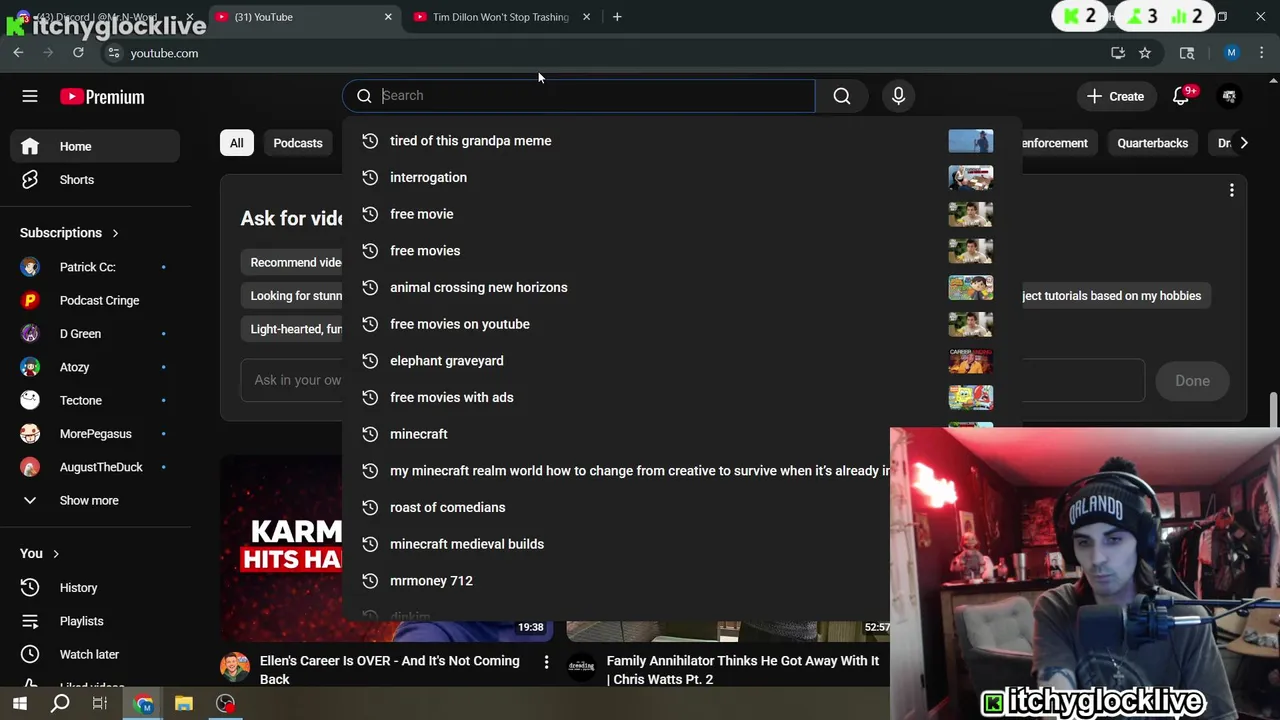1280x720 pixels.
Task: Reload the page
Action: click(78, 53)
